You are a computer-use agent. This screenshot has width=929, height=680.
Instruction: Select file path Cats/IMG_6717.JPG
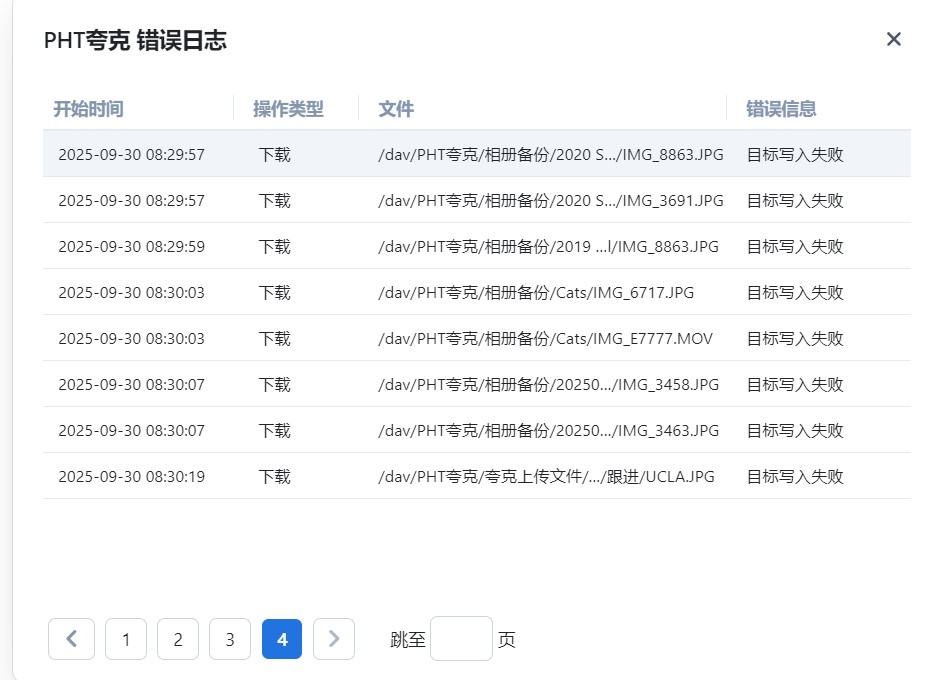pos(536,293)
